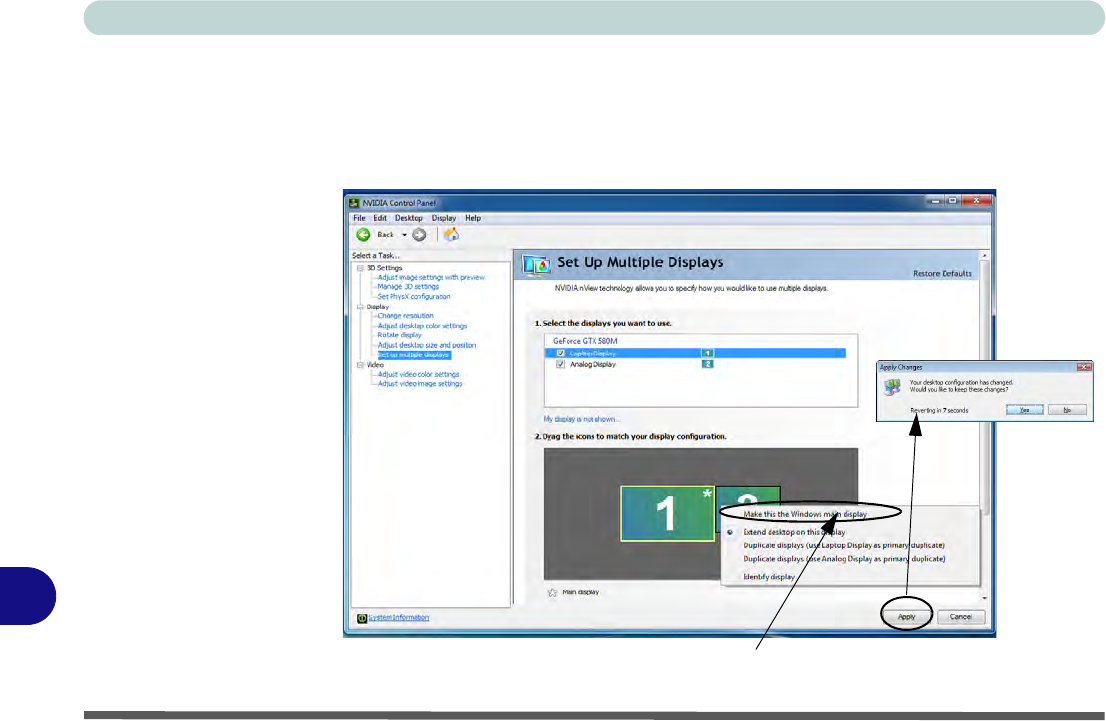Toggle the Laptop Display checkbox
The image size is (1106, 721).
561,353
